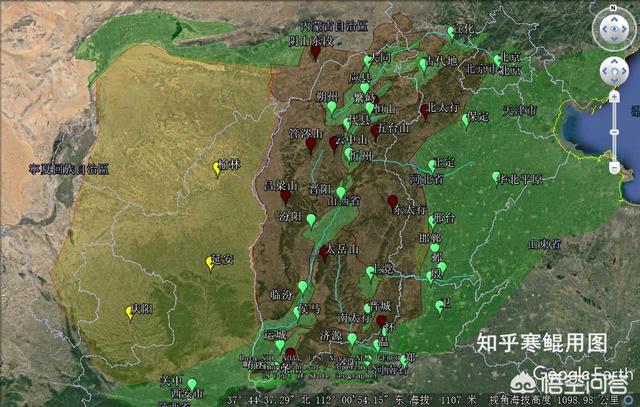Click the 北太行 red placemark pin
Viewport: 640px width, 407px height.
tap(425, 112)
